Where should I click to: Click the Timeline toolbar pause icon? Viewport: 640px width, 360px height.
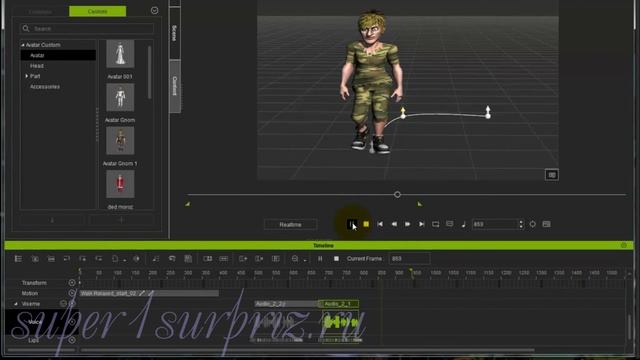tap(320, 258)
